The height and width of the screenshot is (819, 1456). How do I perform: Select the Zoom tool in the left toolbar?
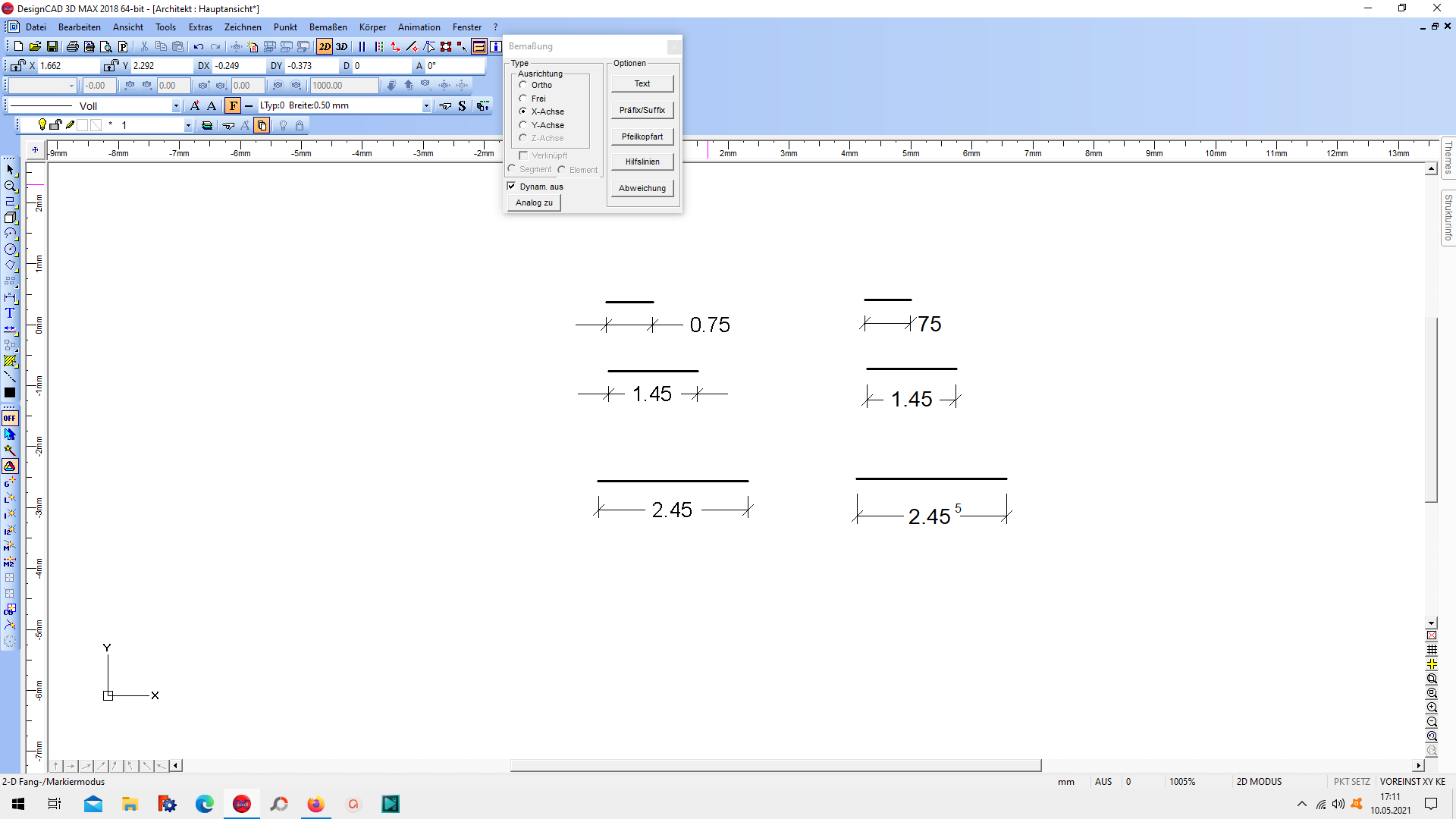[x=10, y=187]
